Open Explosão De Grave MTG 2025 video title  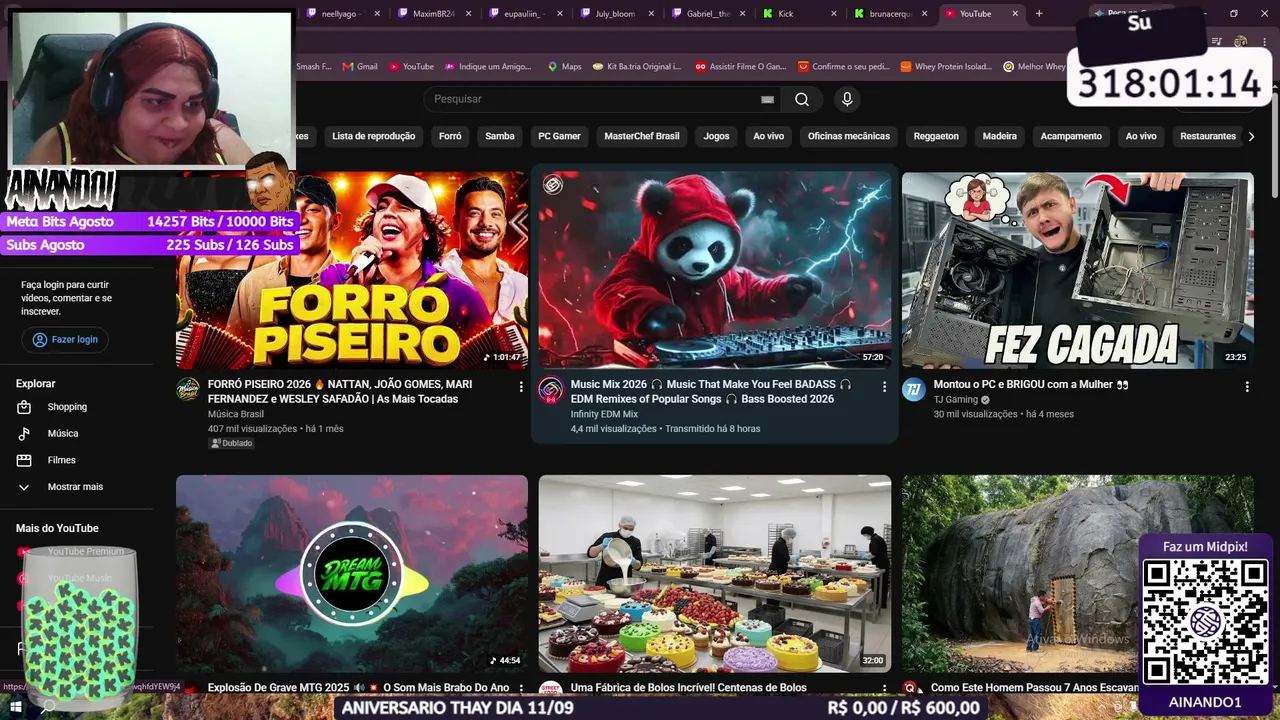[x=359, y=688]
